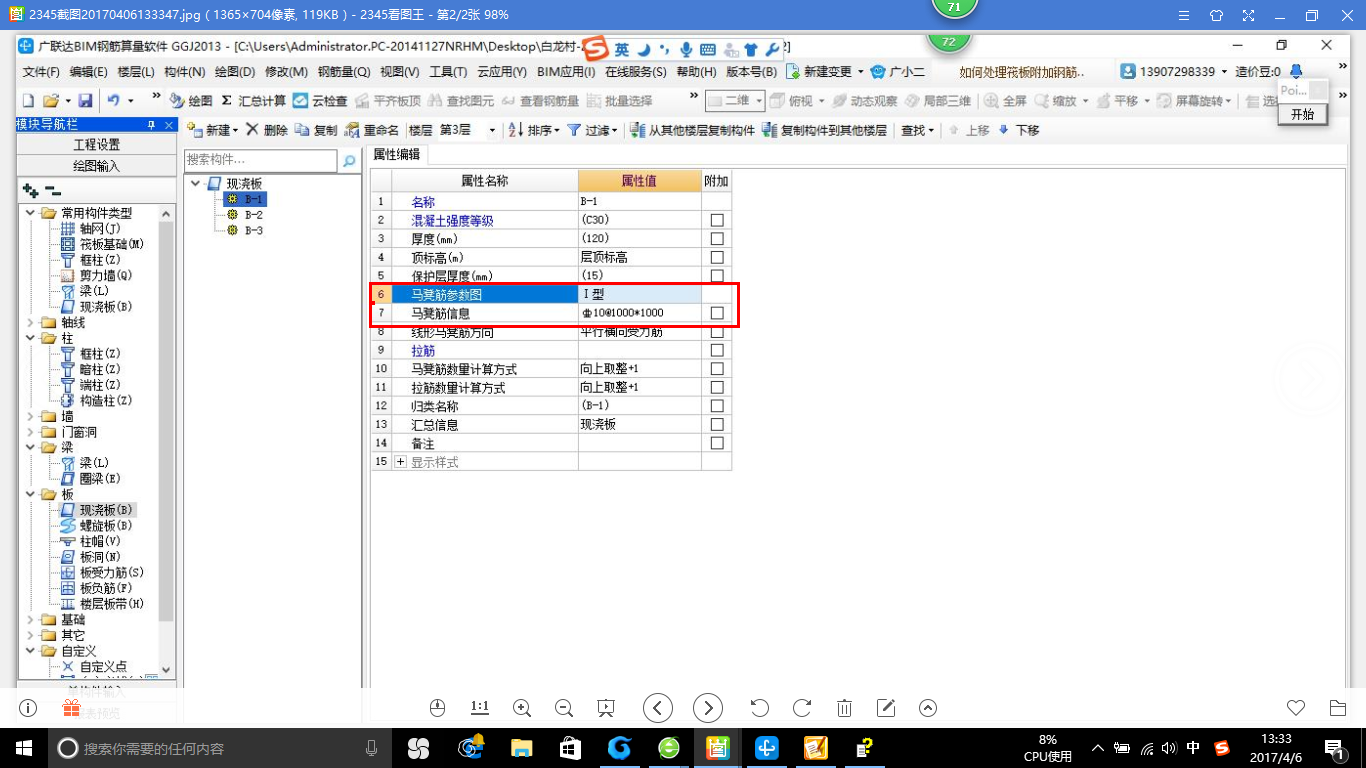Image resolution: width=1366 pixels, height=768 pixels.
Task: Check 附加 box for 备注 row
Action: point(717,443)
